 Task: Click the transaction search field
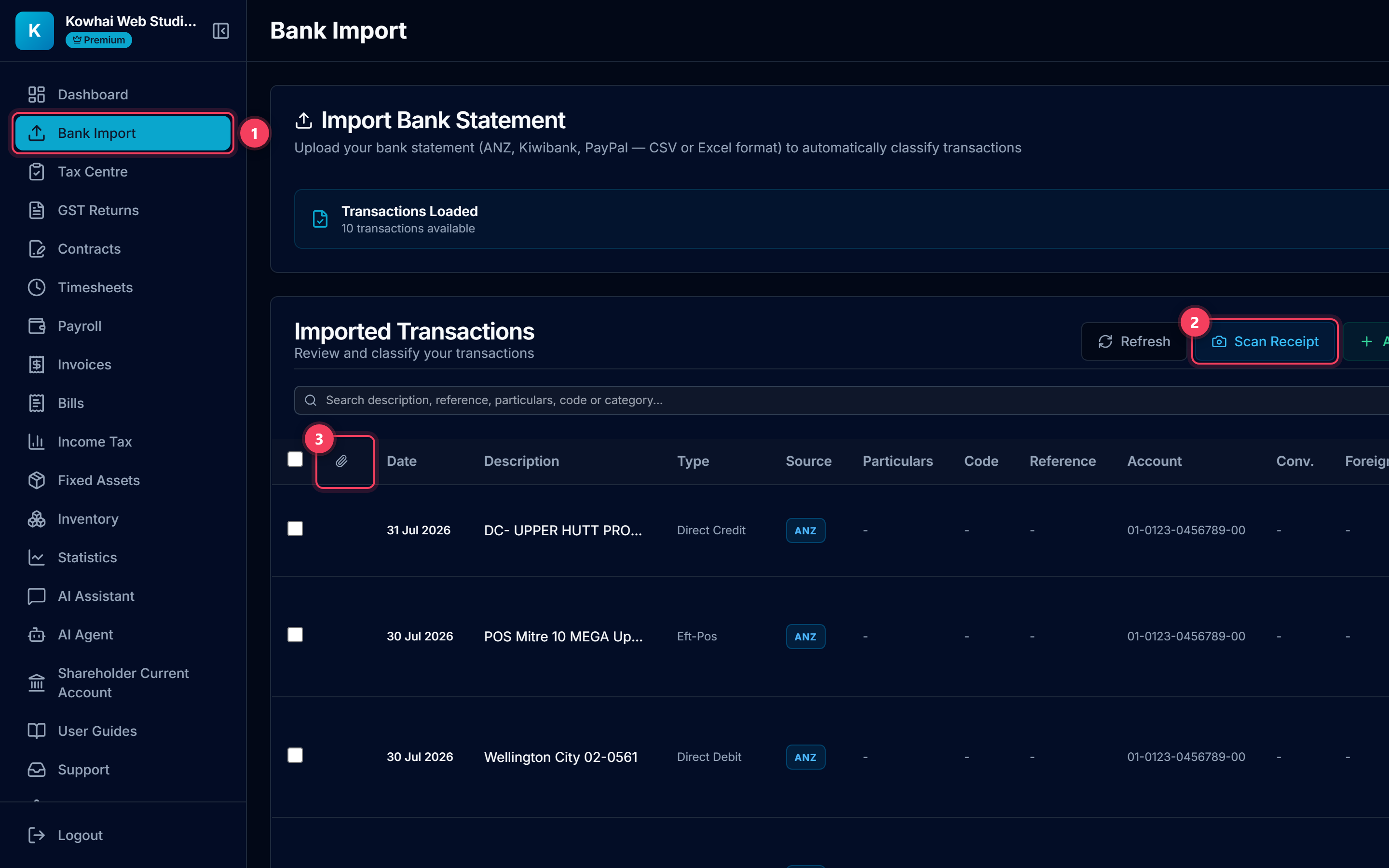tap(842, 400)
